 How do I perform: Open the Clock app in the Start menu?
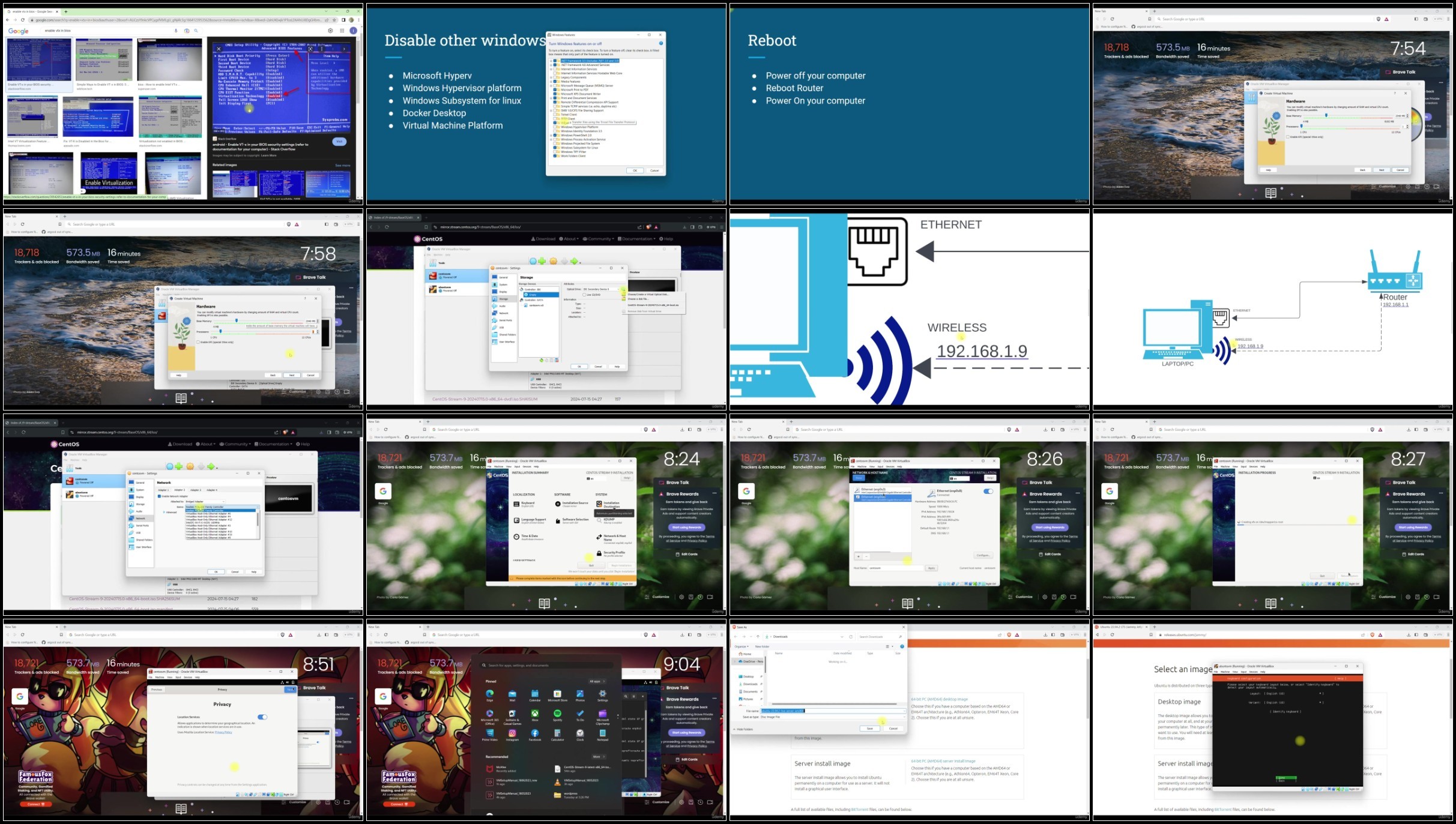(580, 735)
